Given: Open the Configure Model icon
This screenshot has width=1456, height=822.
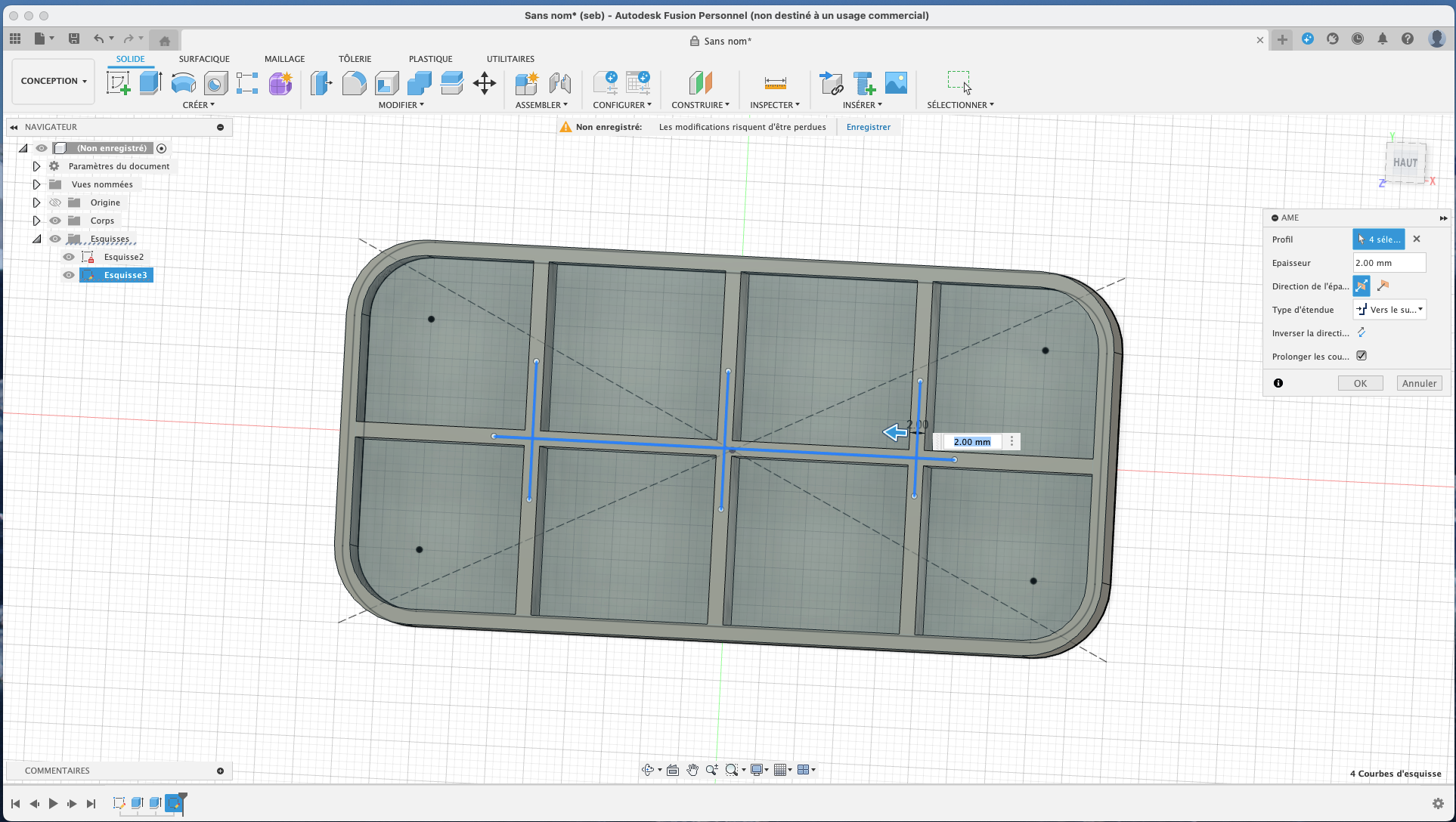Looking at the screenshot, I should [x=606, y=82].
